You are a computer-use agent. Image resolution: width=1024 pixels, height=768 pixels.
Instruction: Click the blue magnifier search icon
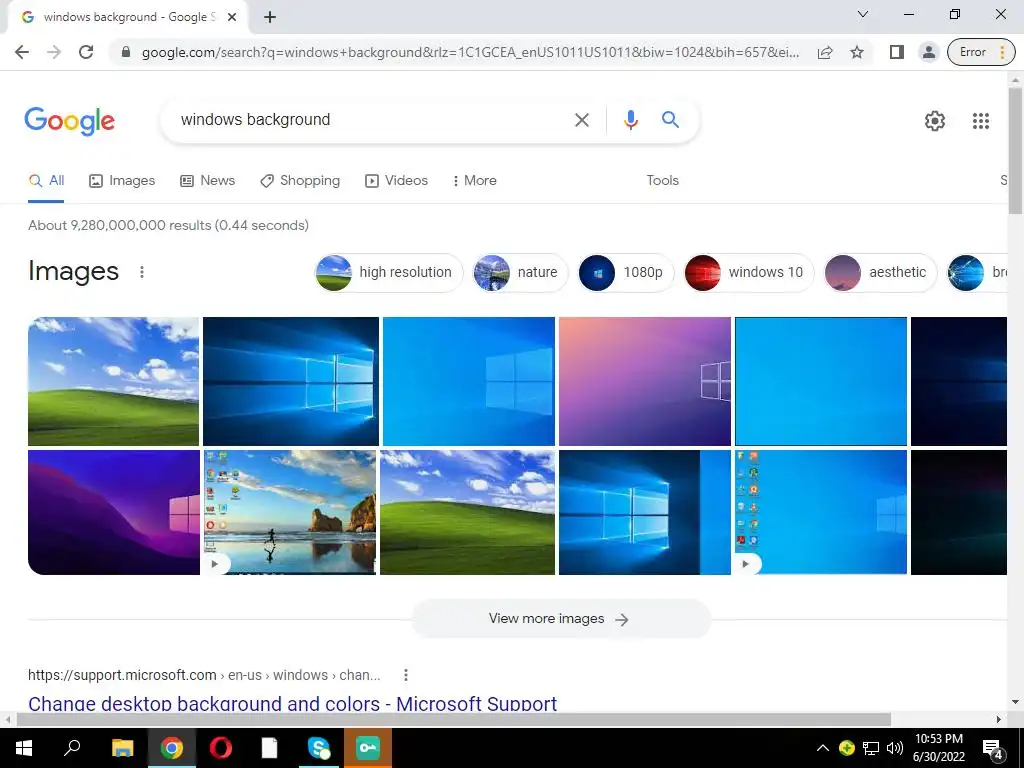click(x=670, y=120)
